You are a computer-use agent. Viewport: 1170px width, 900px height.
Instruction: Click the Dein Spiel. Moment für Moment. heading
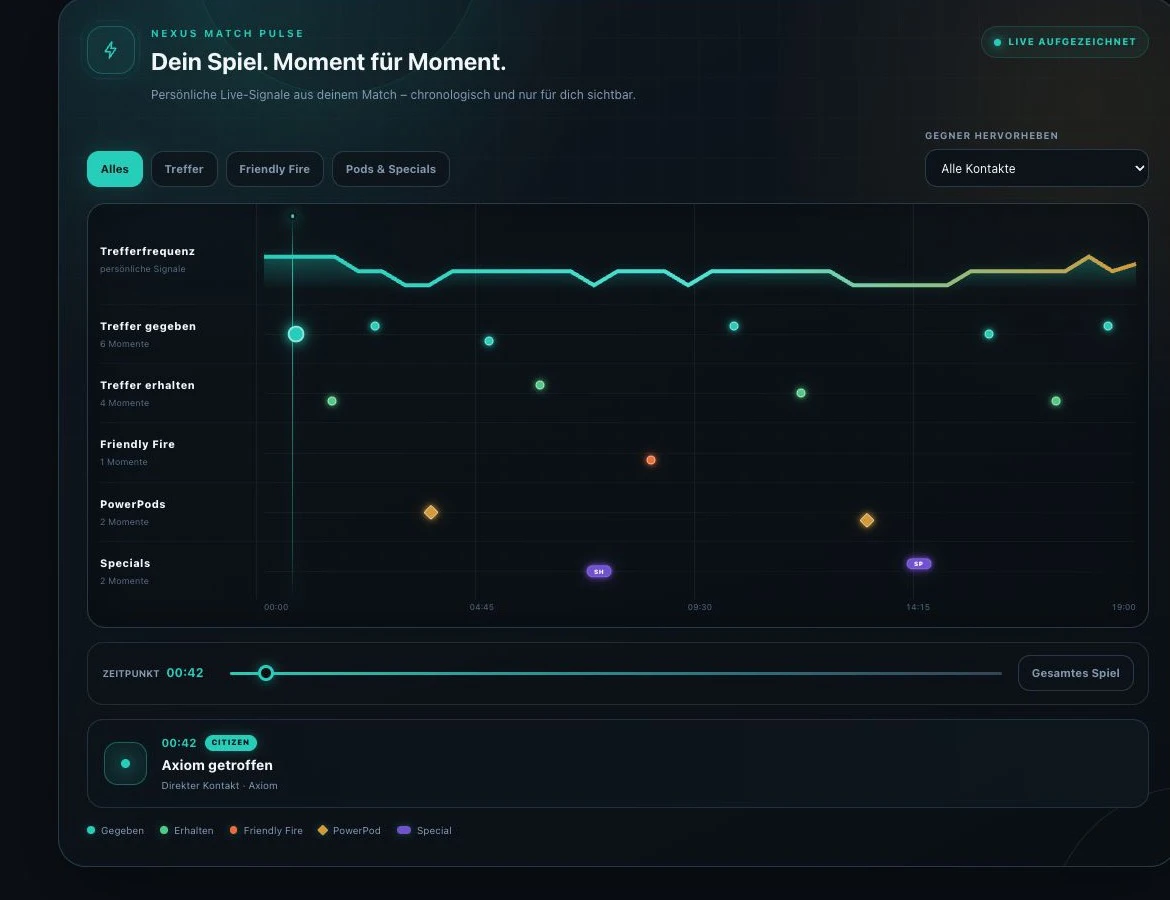click(x=328, y=62)
